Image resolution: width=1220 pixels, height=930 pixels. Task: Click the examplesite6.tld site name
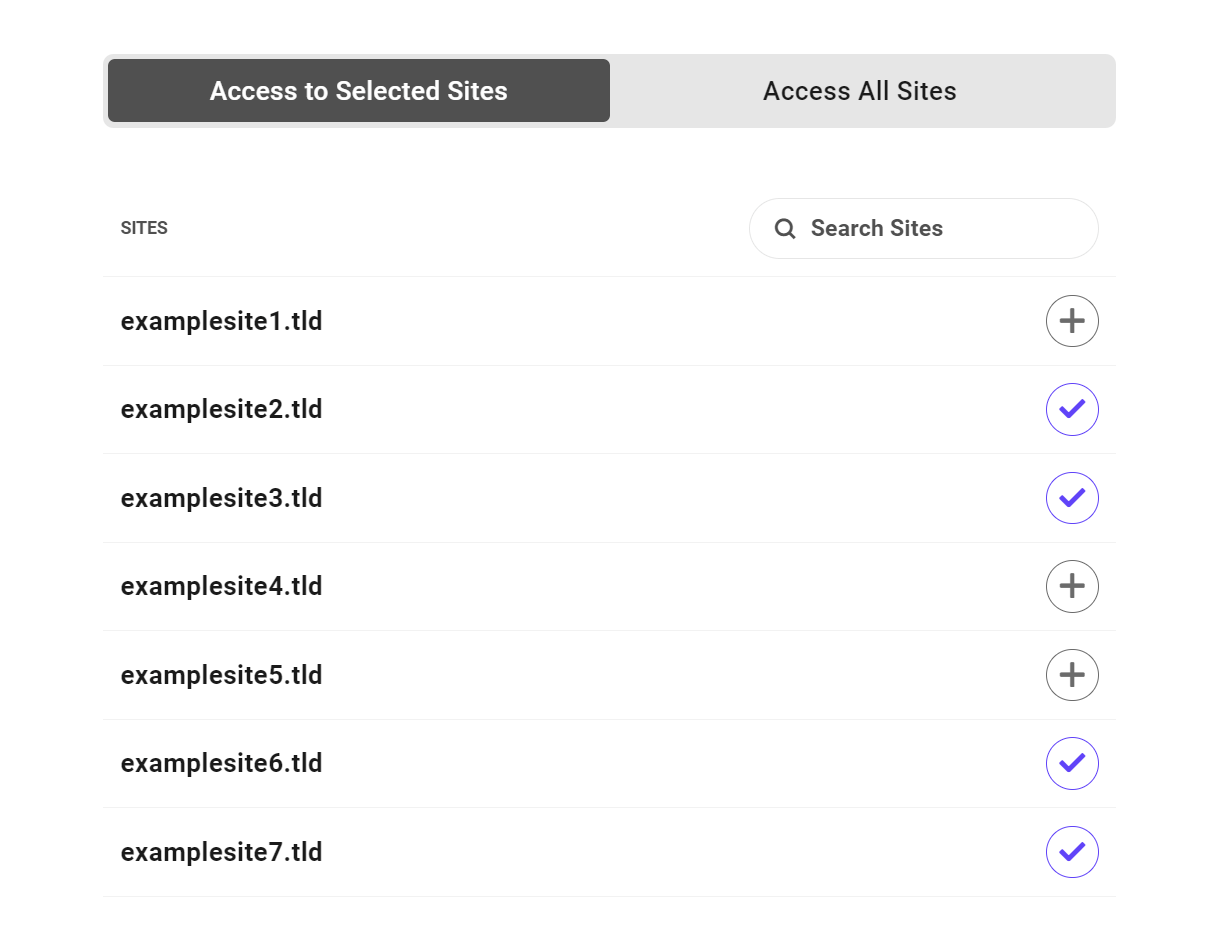click(x=221, y=763)
